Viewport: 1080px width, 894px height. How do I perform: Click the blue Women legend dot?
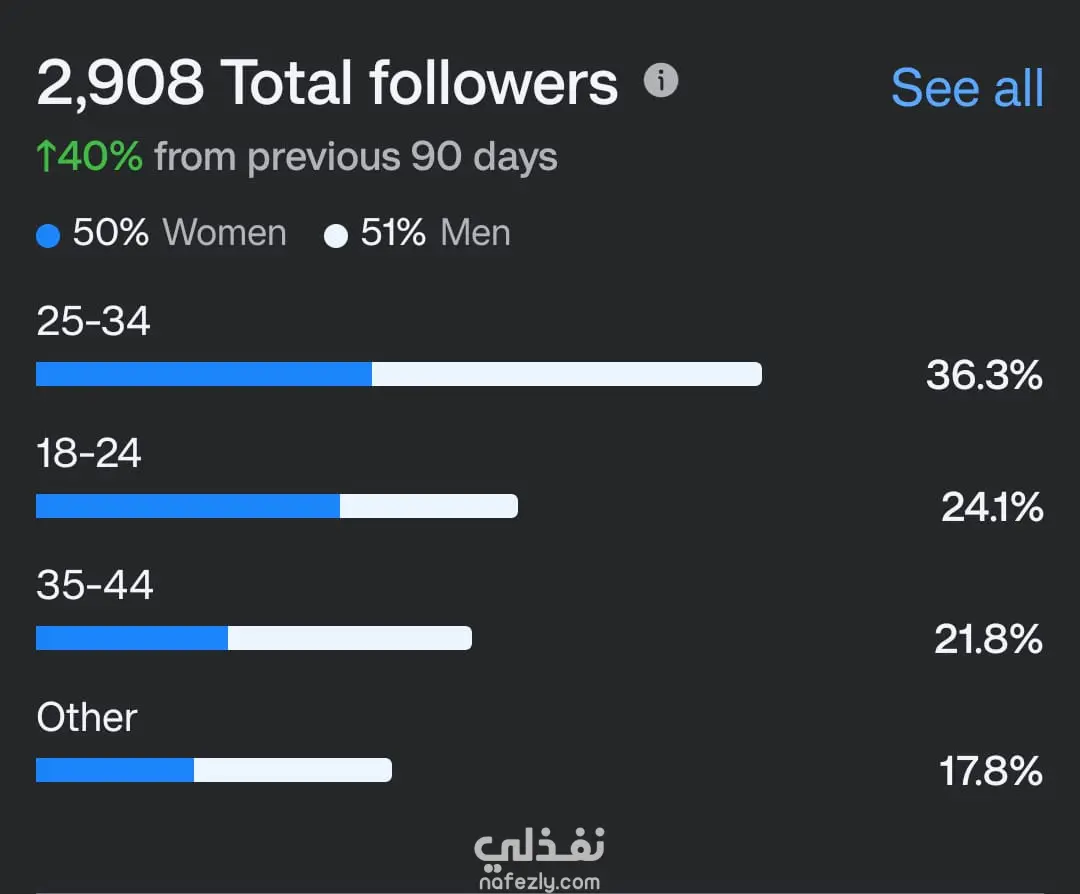[48, 236]
